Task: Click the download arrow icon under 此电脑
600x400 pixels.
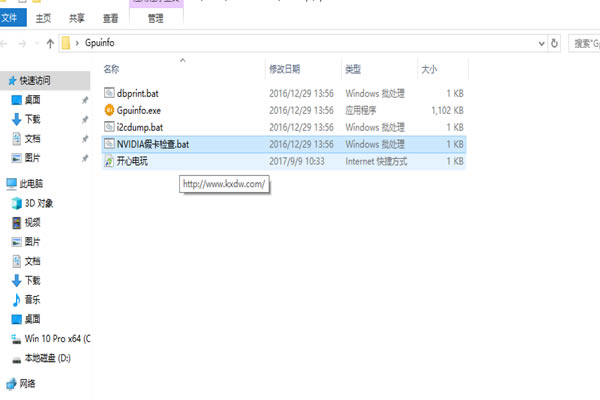Action: point(16,280)
